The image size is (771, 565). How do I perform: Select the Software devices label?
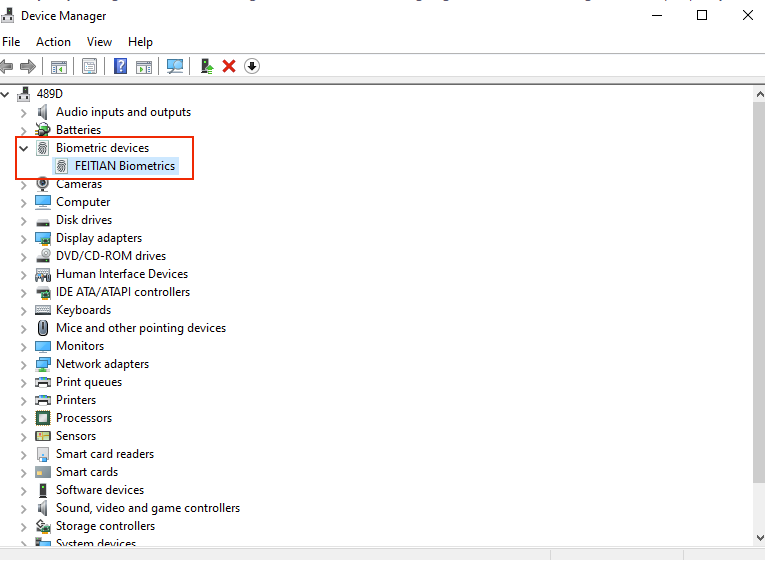(100, 490)
